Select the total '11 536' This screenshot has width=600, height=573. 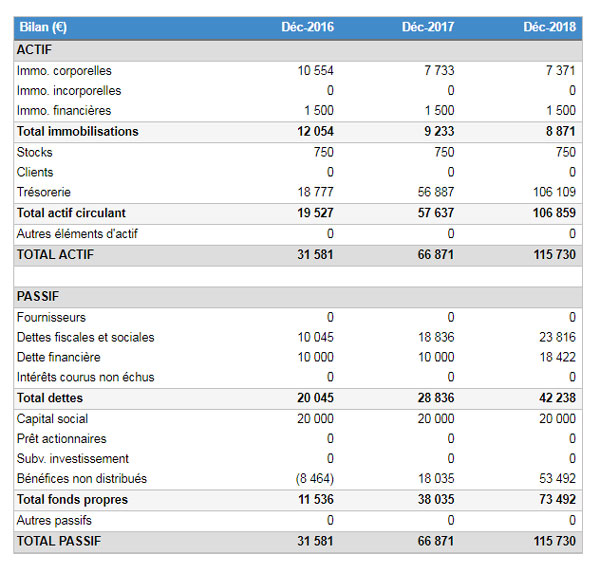pyautogui.click(x=316, y=499)
